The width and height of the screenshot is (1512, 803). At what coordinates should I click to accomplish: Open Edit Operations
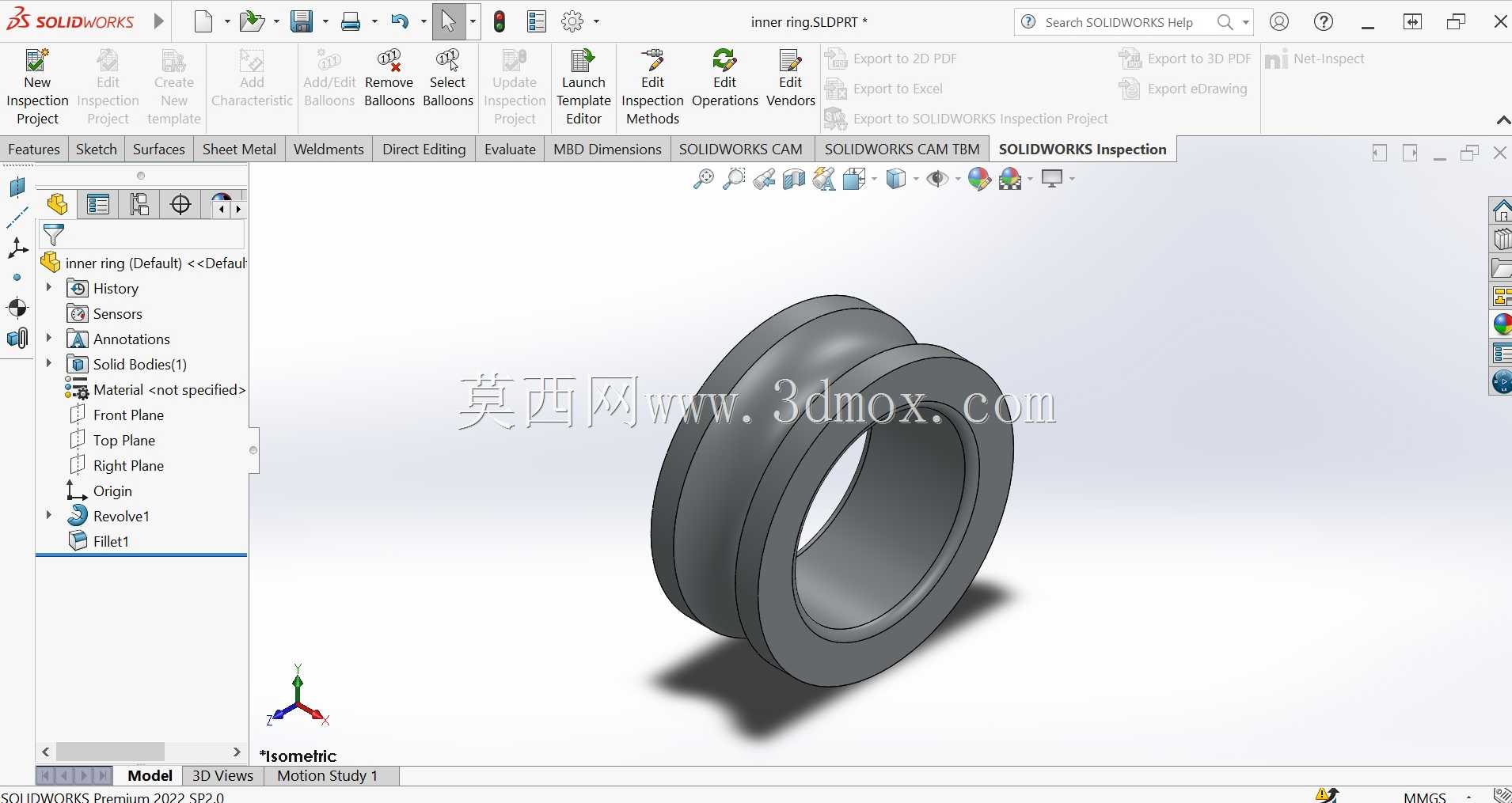pos(725,78)
